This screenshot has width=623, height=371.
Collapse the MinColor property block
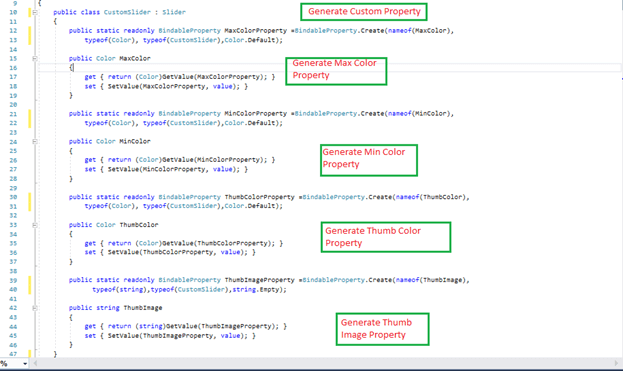coord(35,141)
